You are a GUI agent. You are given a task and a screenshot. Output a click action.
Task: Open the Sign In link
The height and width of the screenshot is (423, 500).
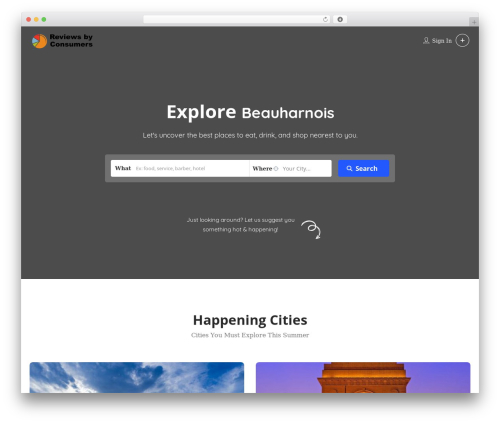tap(442, 41)
